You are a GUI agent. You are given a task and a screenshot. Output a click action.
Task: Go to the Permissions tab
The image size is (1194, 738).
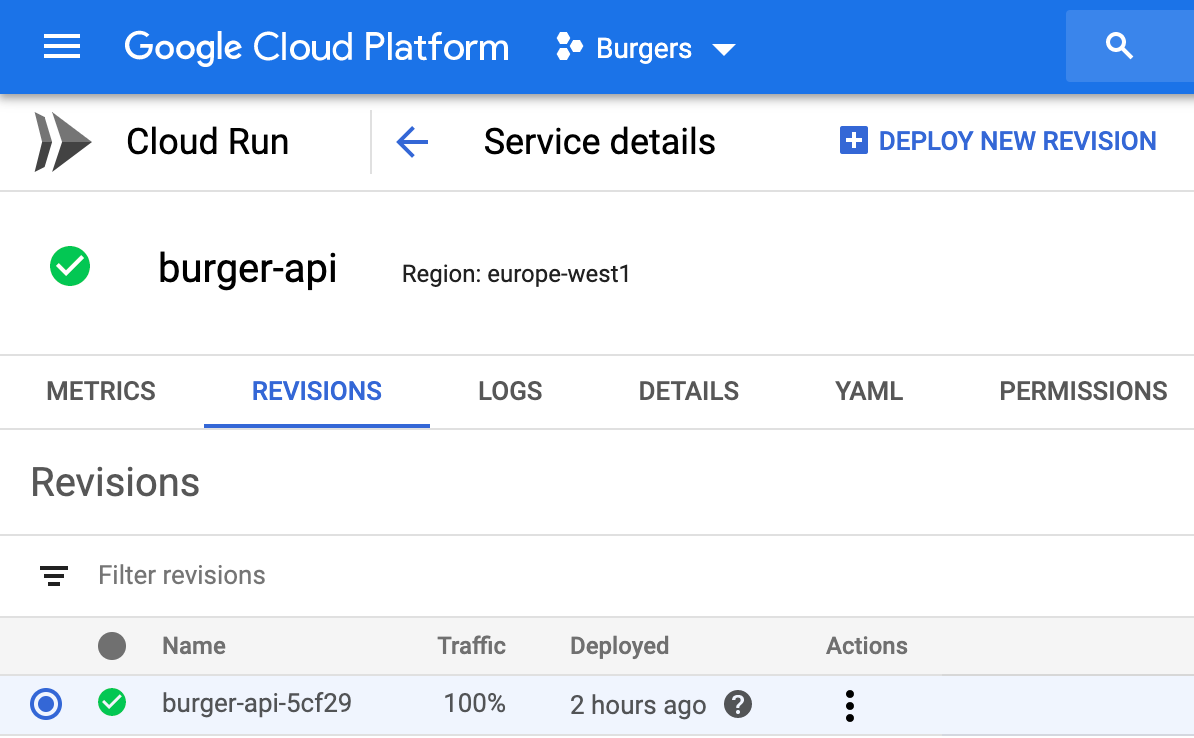click(x=1083, y=391)
